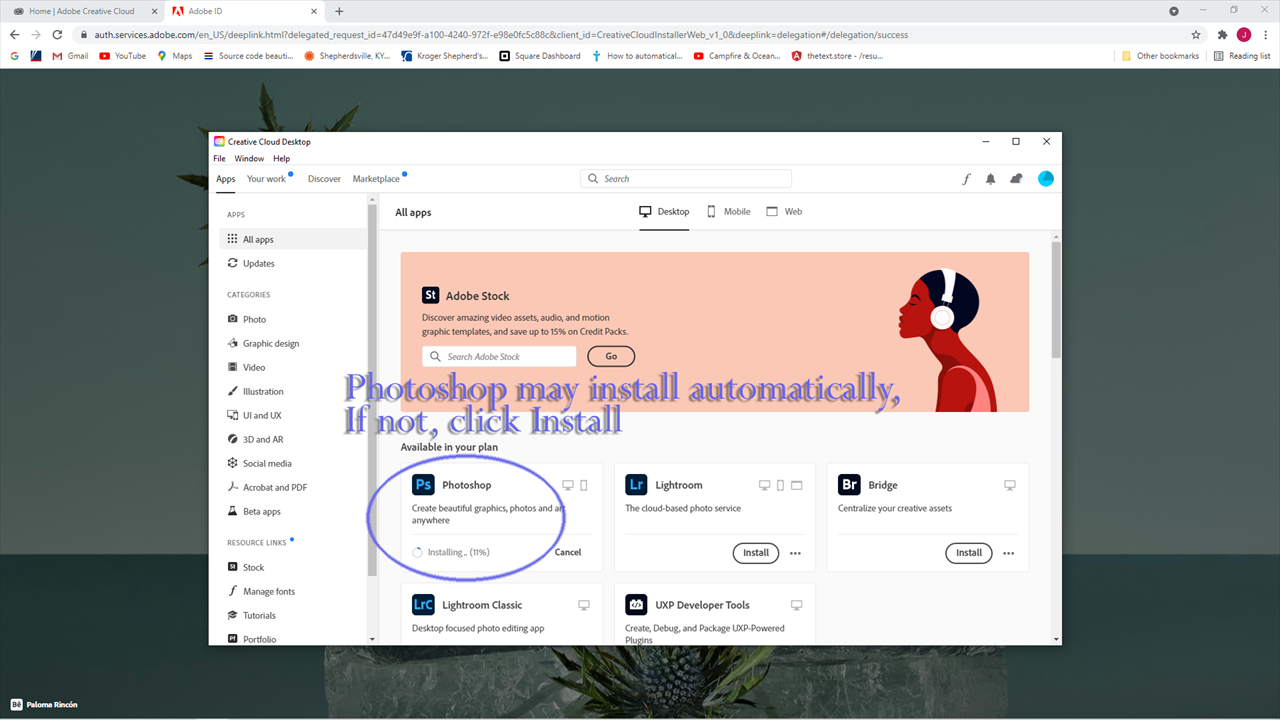
Task: Open the Maps bookmark
Action: coord(175,56)
